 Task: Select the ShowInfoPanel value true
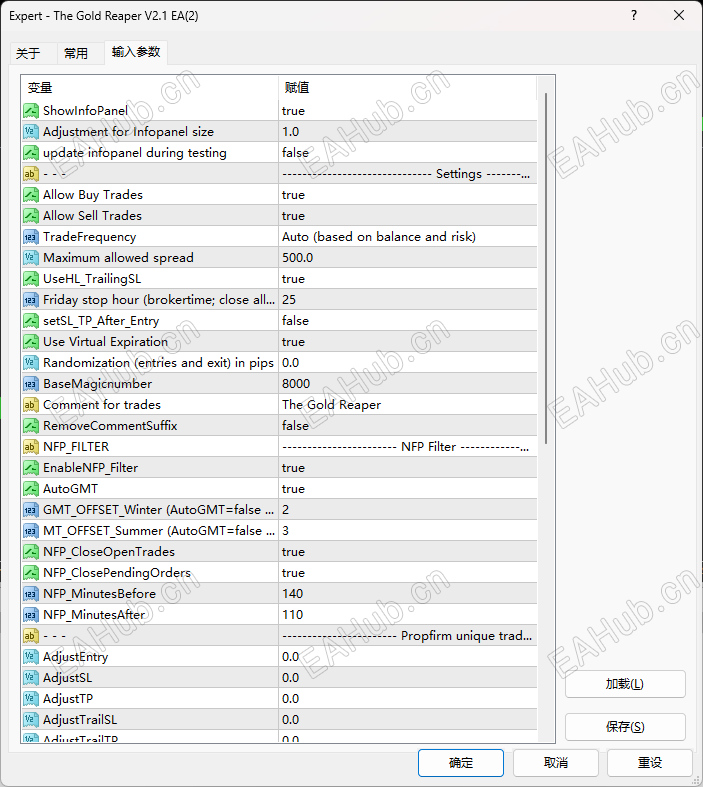point(407,110)
